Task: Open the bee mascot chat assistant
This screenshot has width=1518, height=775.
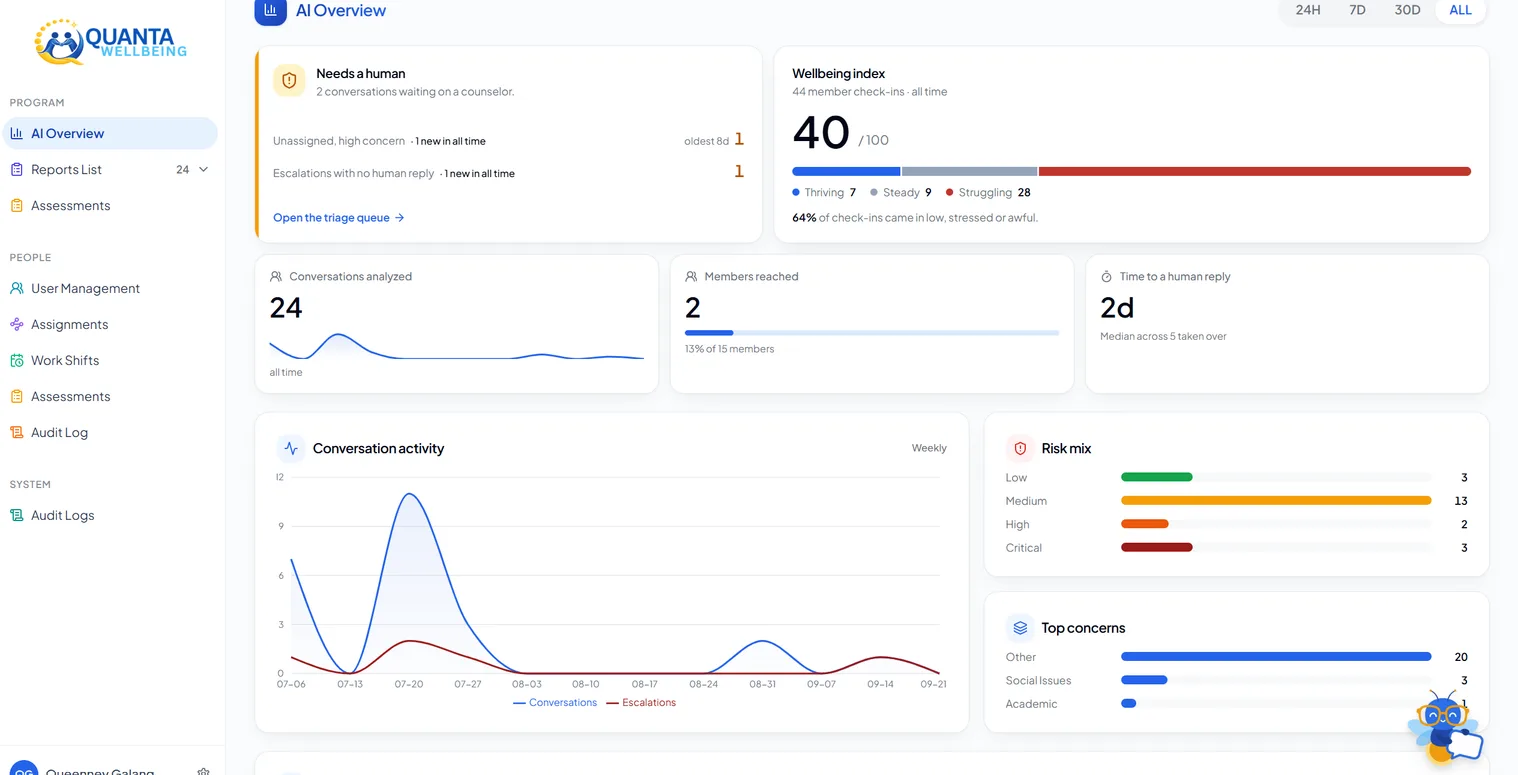Action: pyautogui.click(x=1445, y=727)
